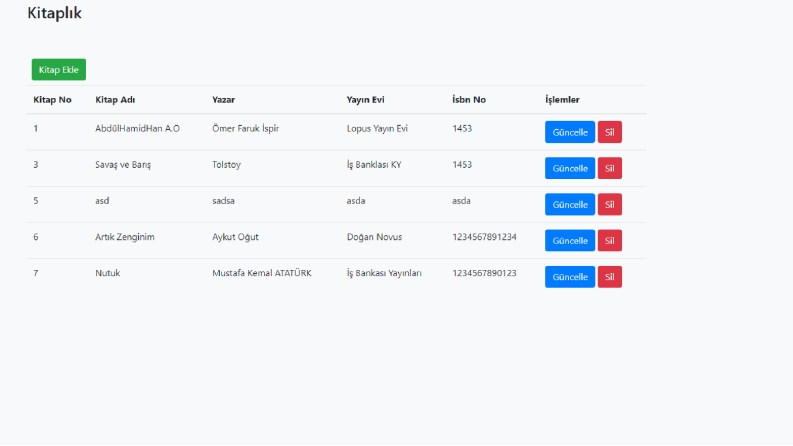
Task: Delete the Nutuk book with Sil
Action: tap(609, 277)
